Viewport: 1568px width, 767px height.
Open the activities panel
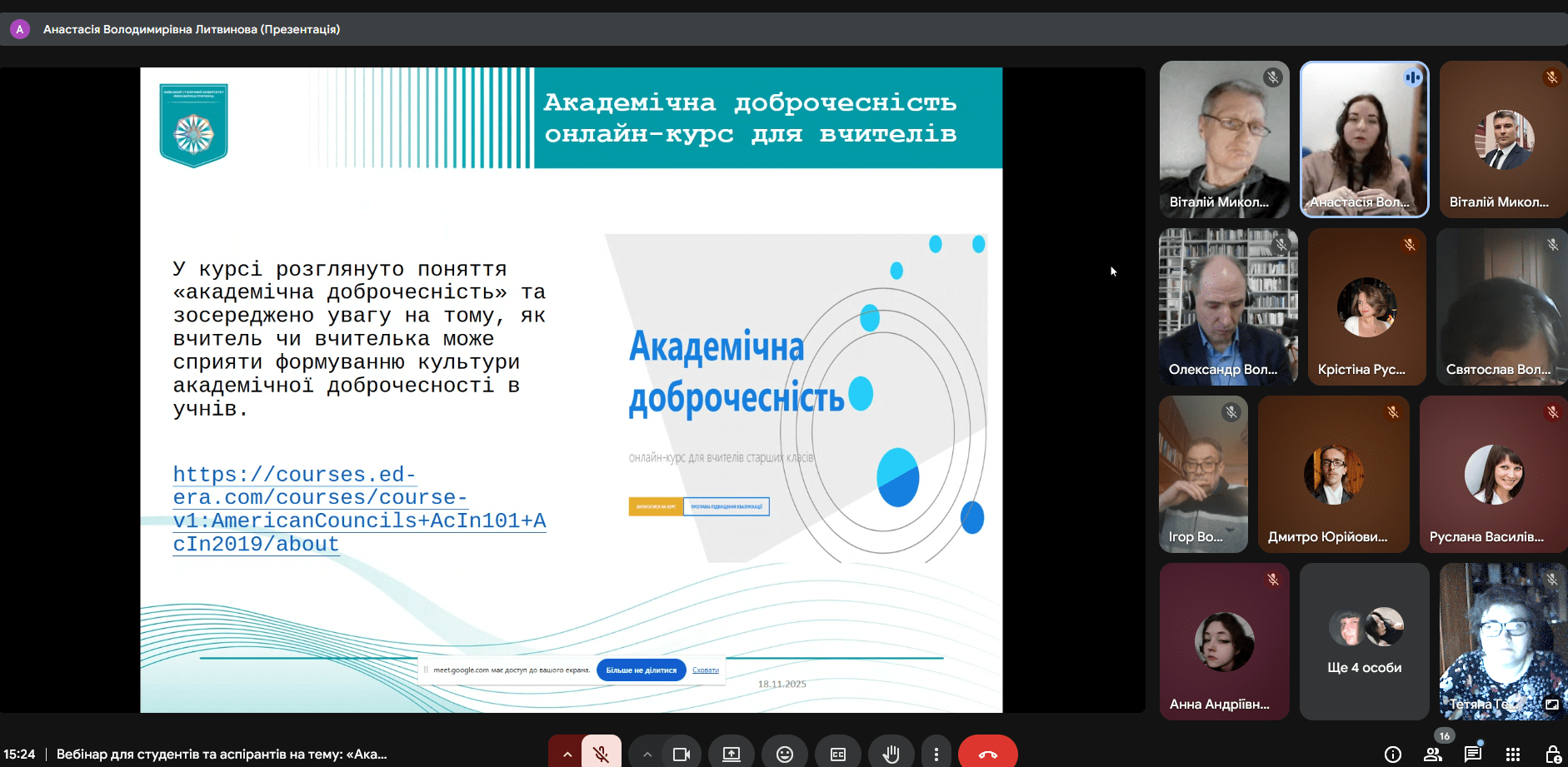coord(1513,754)
